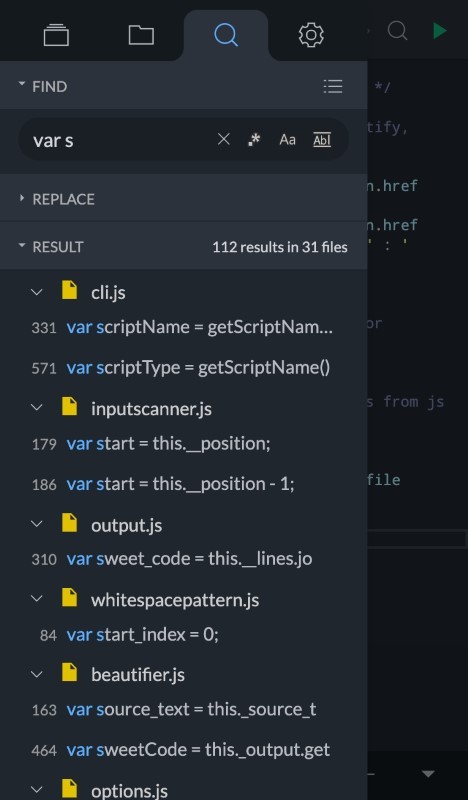Open the tabs stack icon
This screenshot has width=468, height=800.
56,35
